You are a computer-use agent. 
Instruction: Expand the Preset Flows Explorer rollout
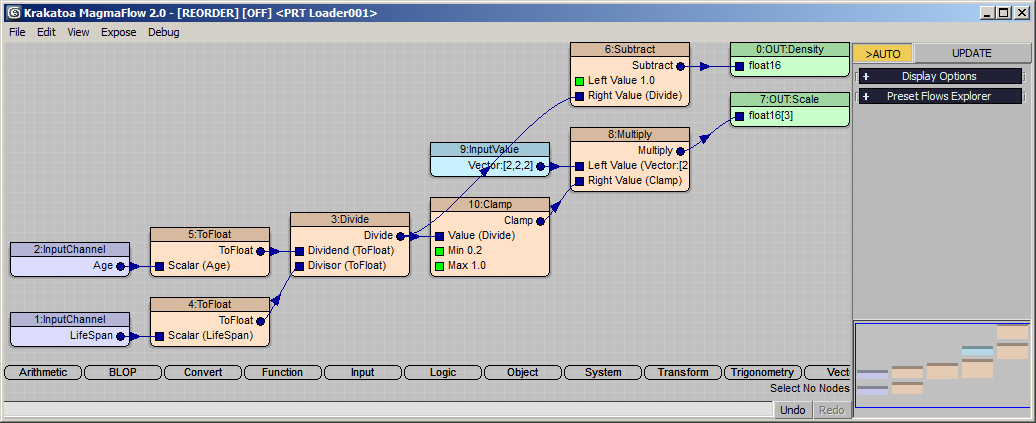940,96
